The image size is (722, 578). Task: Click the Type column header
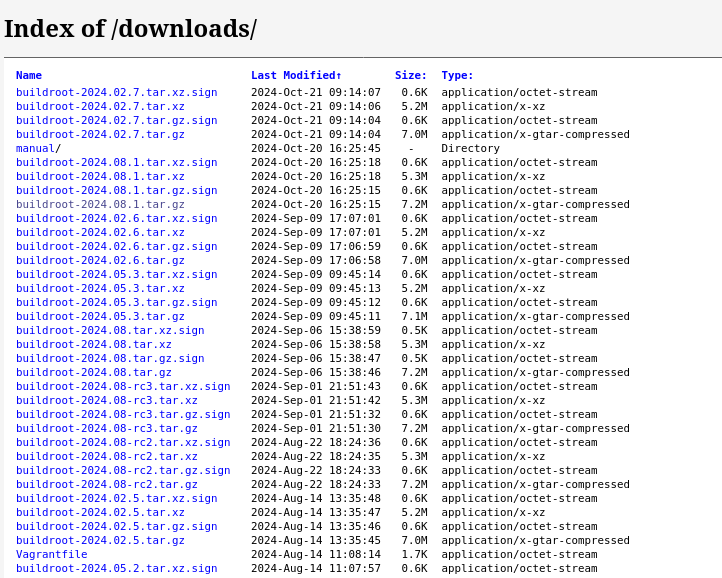(457, 75)
